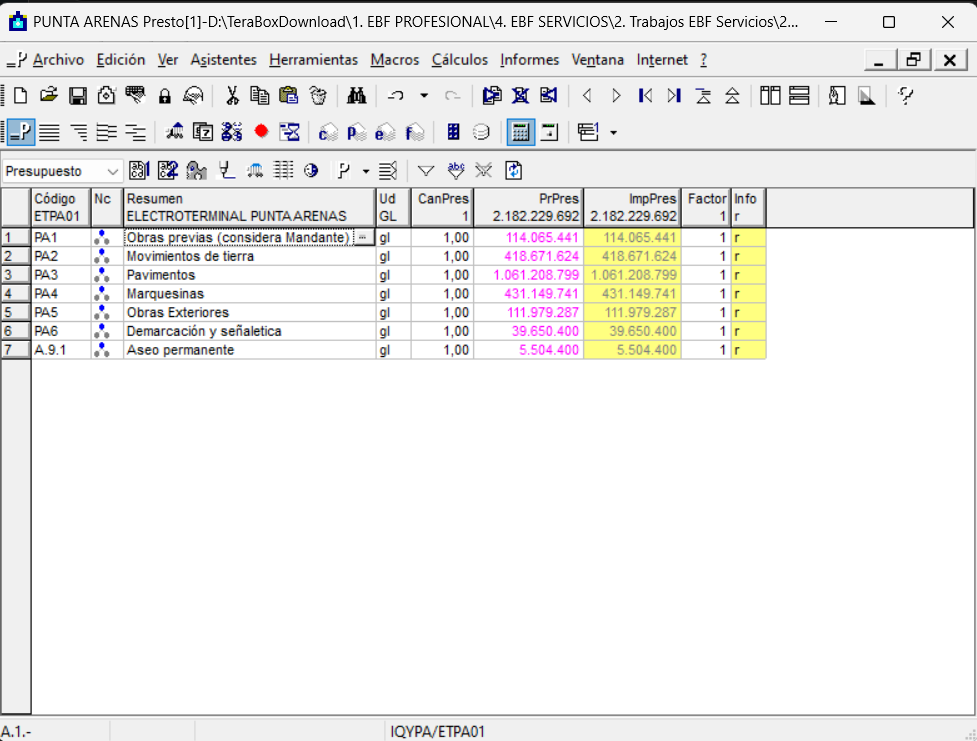
Task: Click the abc1 text column icon
Action: (139, 170)
